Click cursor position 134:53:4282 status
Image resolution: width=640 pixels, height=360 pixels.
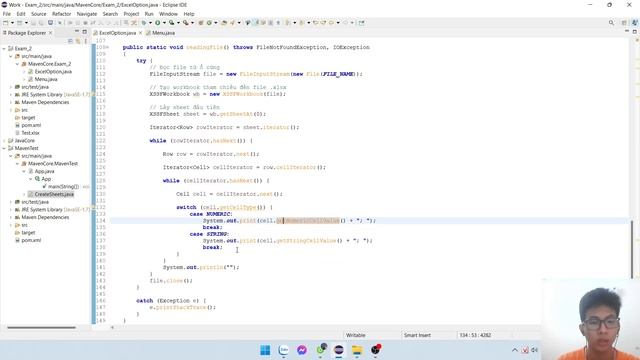point(475,335)
